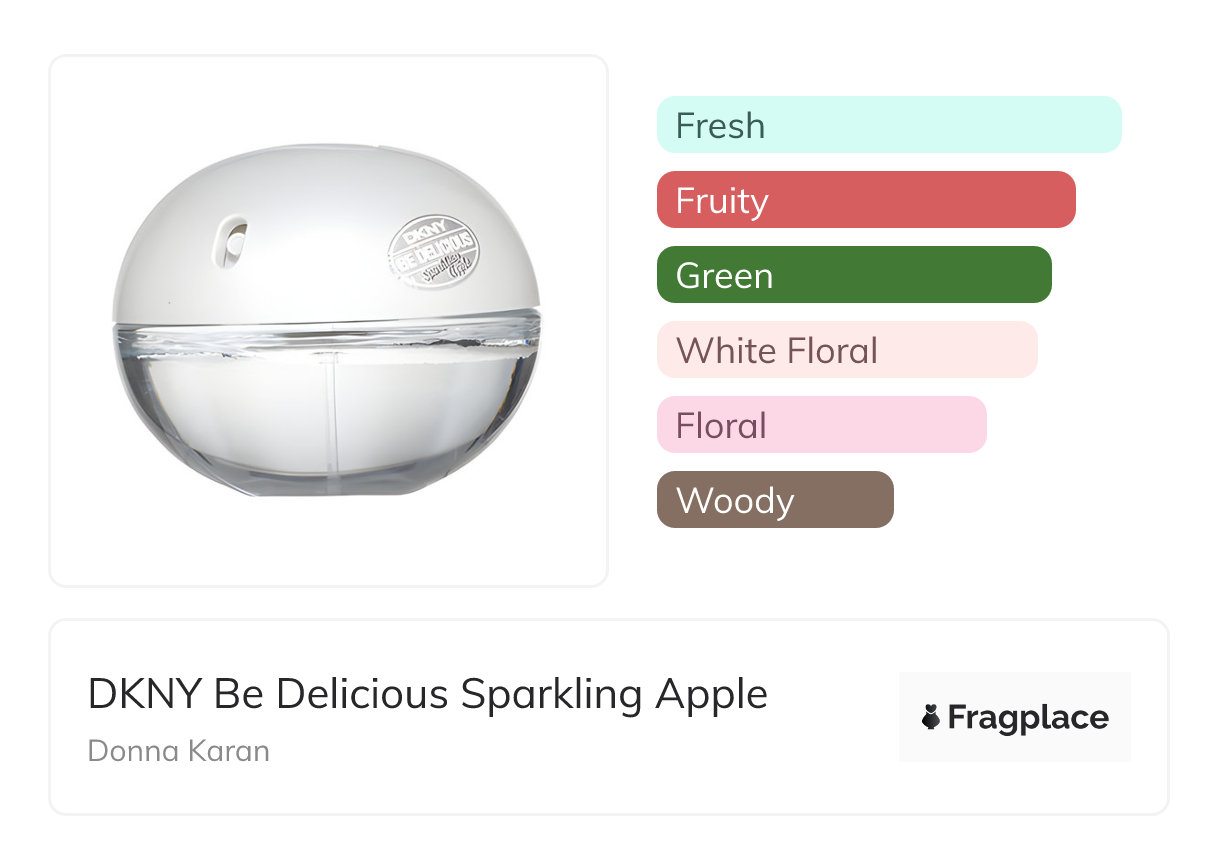Click the "Woody" text label

point(735,500)
